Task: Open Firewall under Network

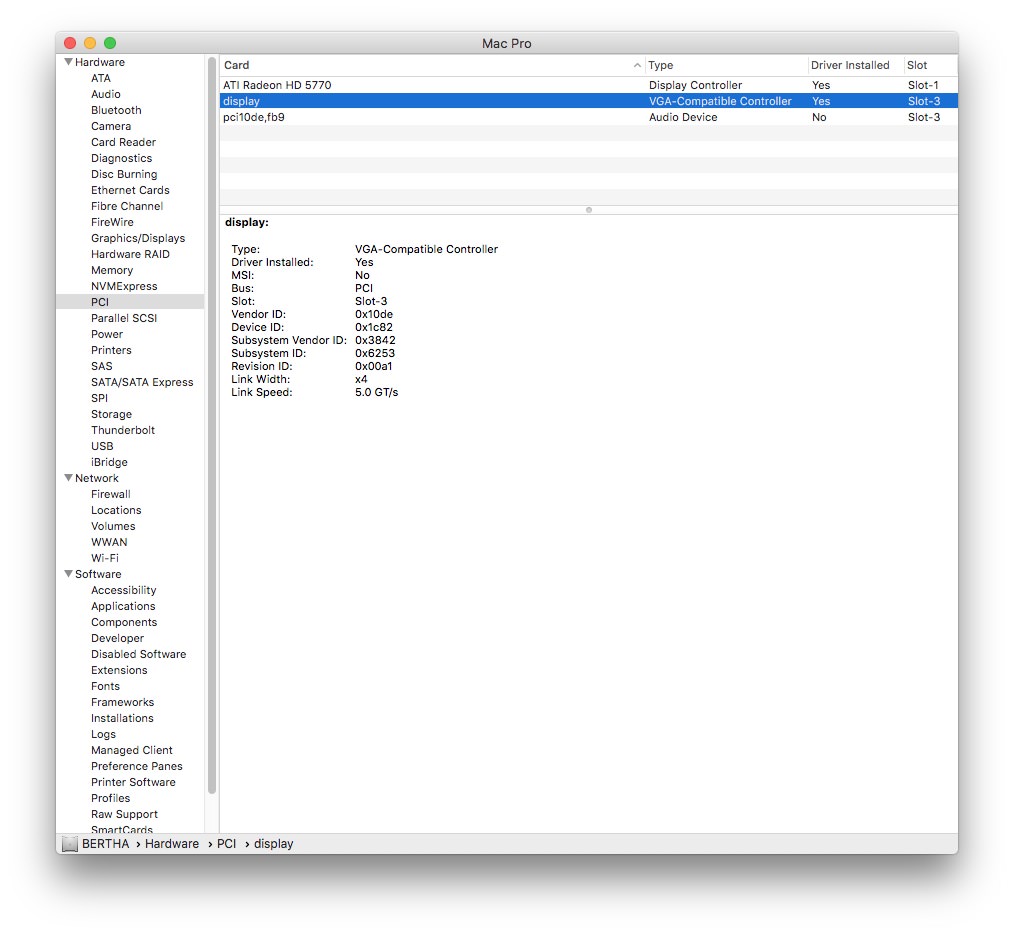Action: point(111,494)
